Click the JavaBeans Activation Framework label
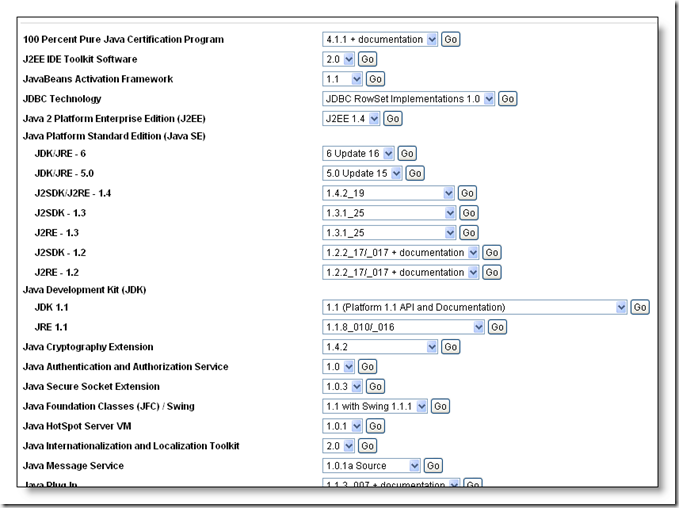The image size is (679, 508). click(98, 79)
